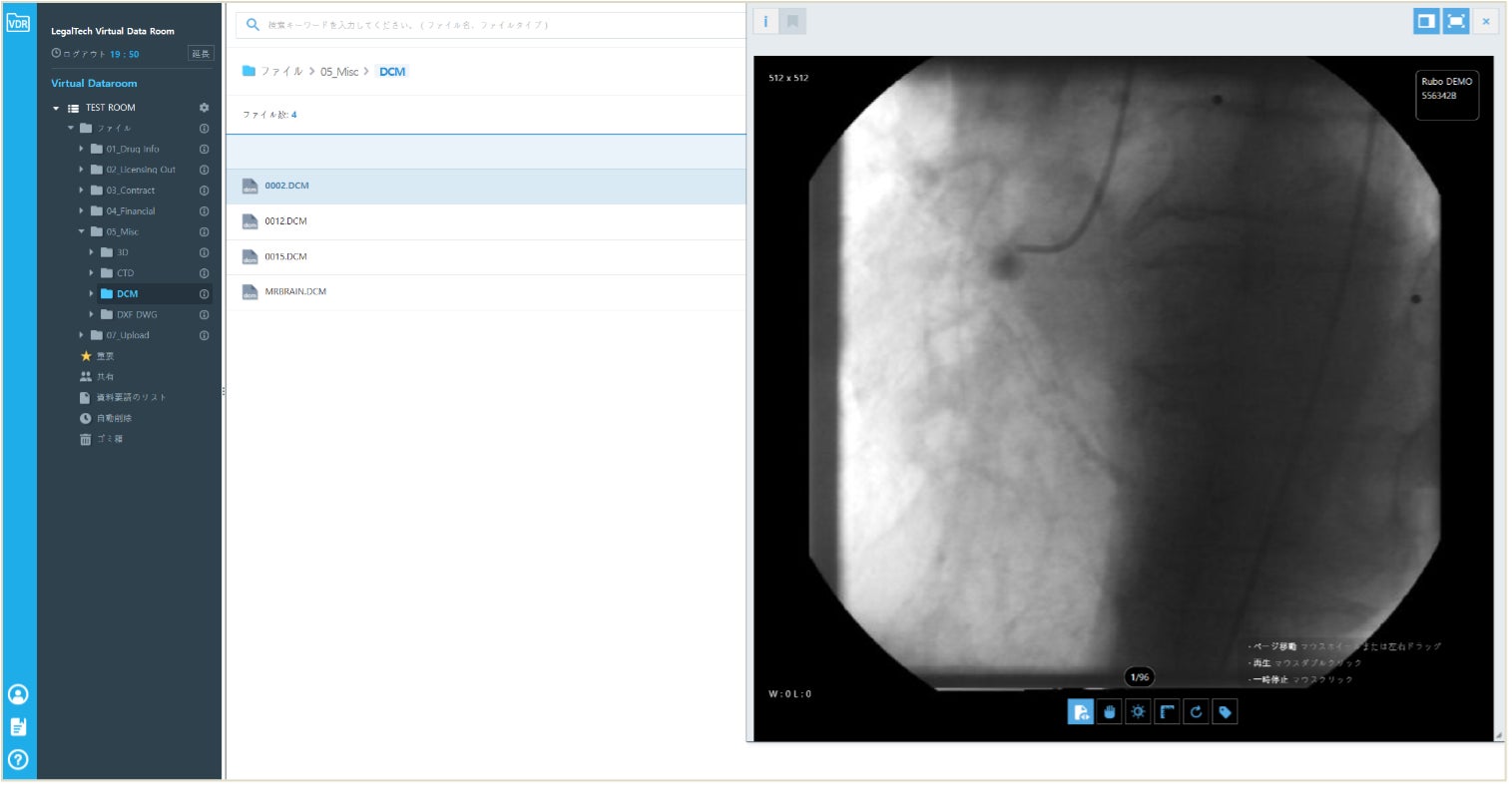Click the rotate image tool

pos(1196,711)
